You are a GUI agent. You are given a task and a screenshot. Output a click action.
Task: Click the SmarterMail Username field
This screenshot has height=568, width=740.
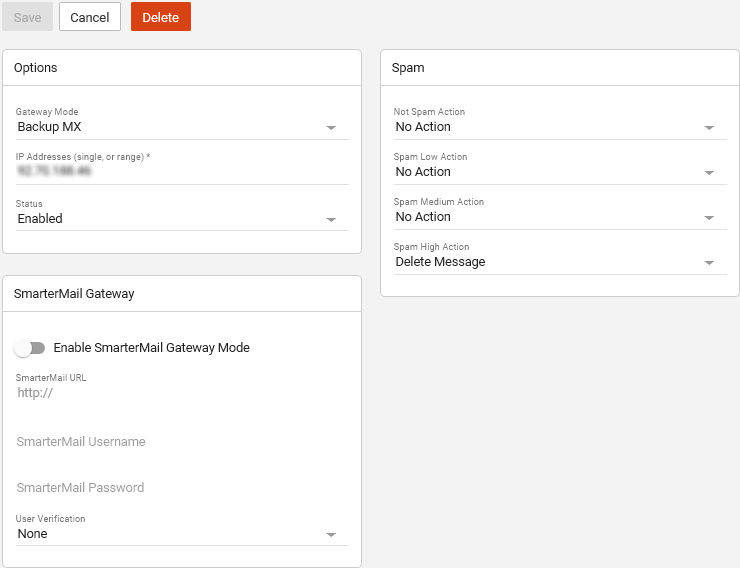click(180, 442)
